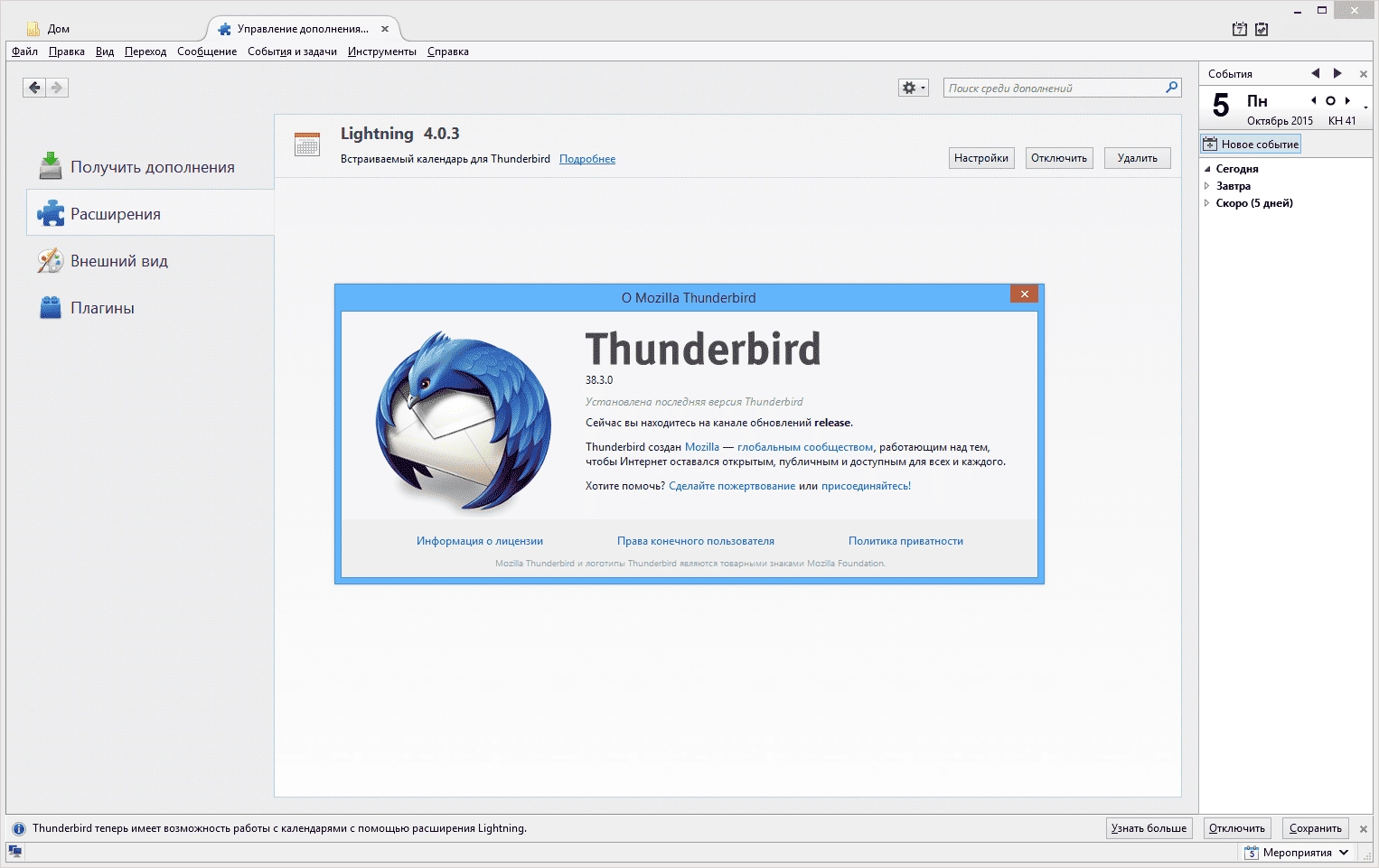Screen dimensions: 1379x868
Task: Select the Внешний вид category
Action: coord(150,261)
